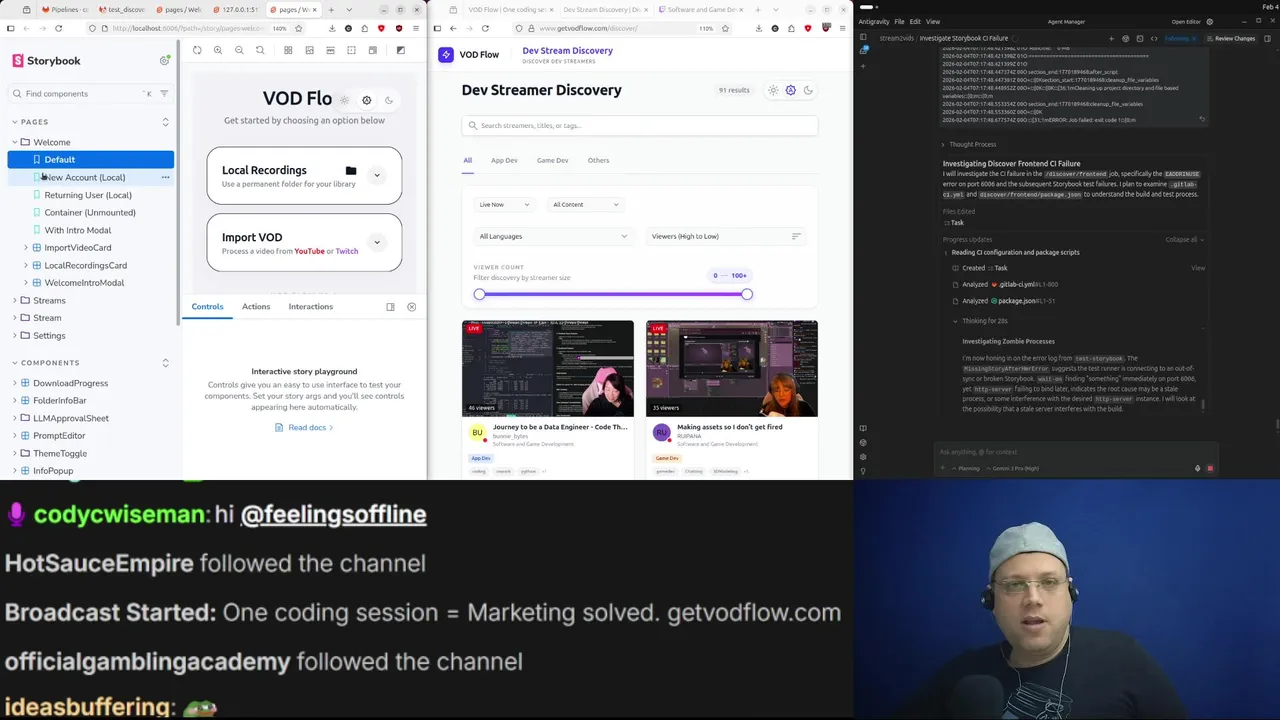Image resolution: width=1280 pixels, height=720 pixels.
Task: Open more options for New Account (Local)
Action: (x=165, y=177)
